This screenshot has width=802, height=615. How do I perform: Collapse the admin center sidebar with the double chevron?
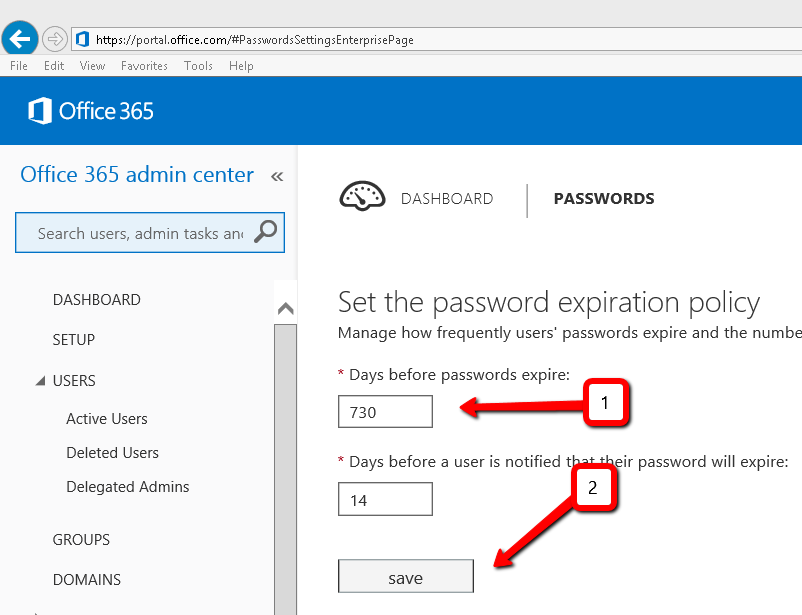[276, 174]
